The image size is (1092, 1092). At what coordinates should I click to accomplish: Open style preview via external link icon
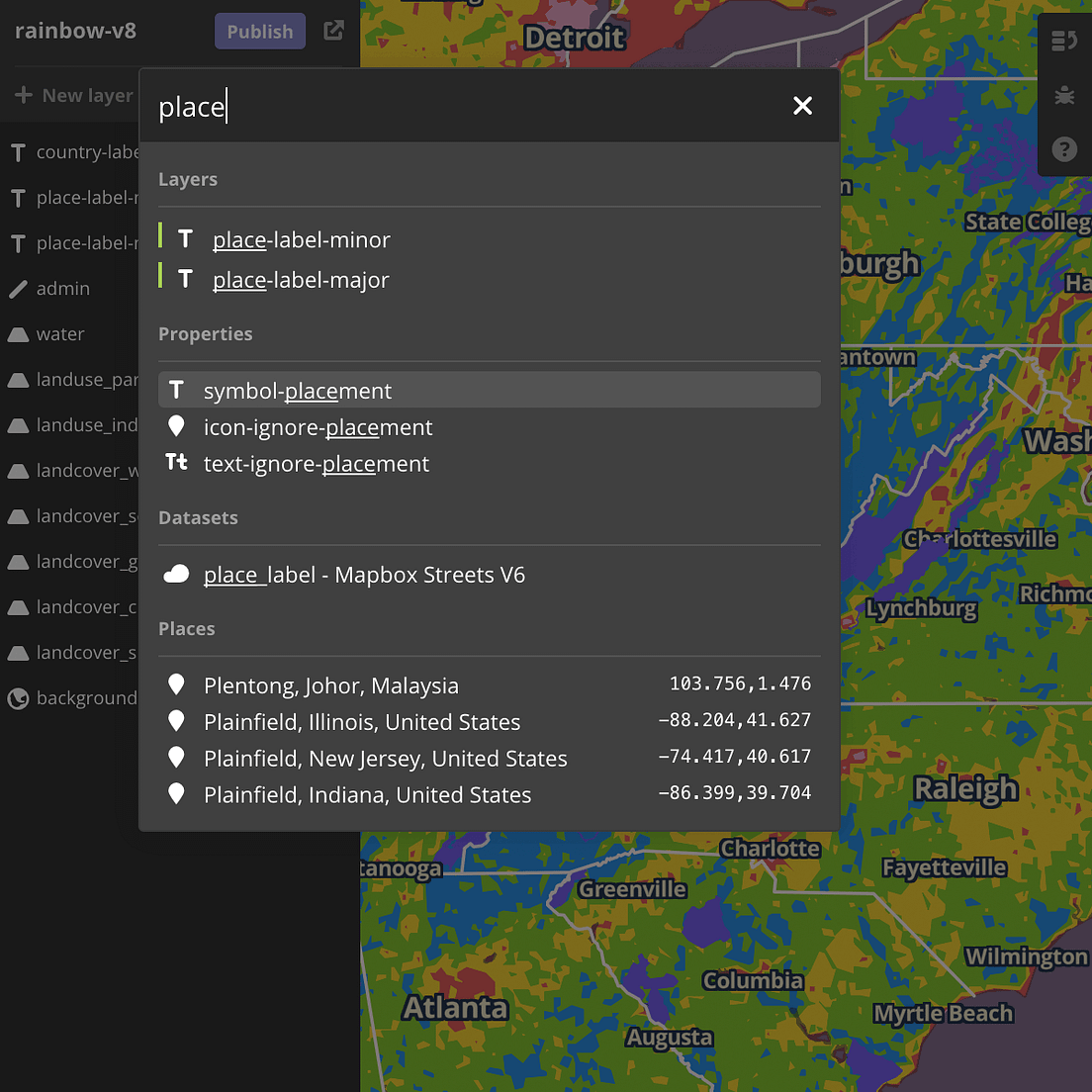[x=333, y=31]
